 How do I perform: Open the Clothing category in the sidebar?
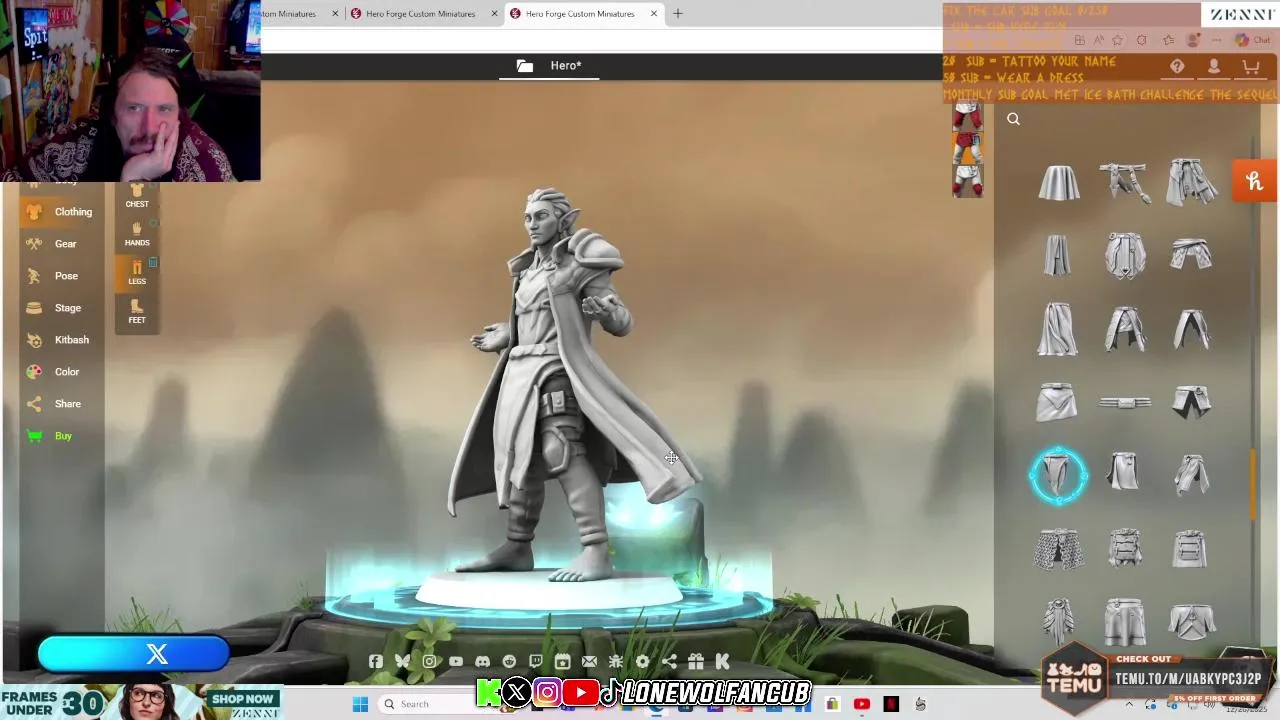click(x=60, y=212)
